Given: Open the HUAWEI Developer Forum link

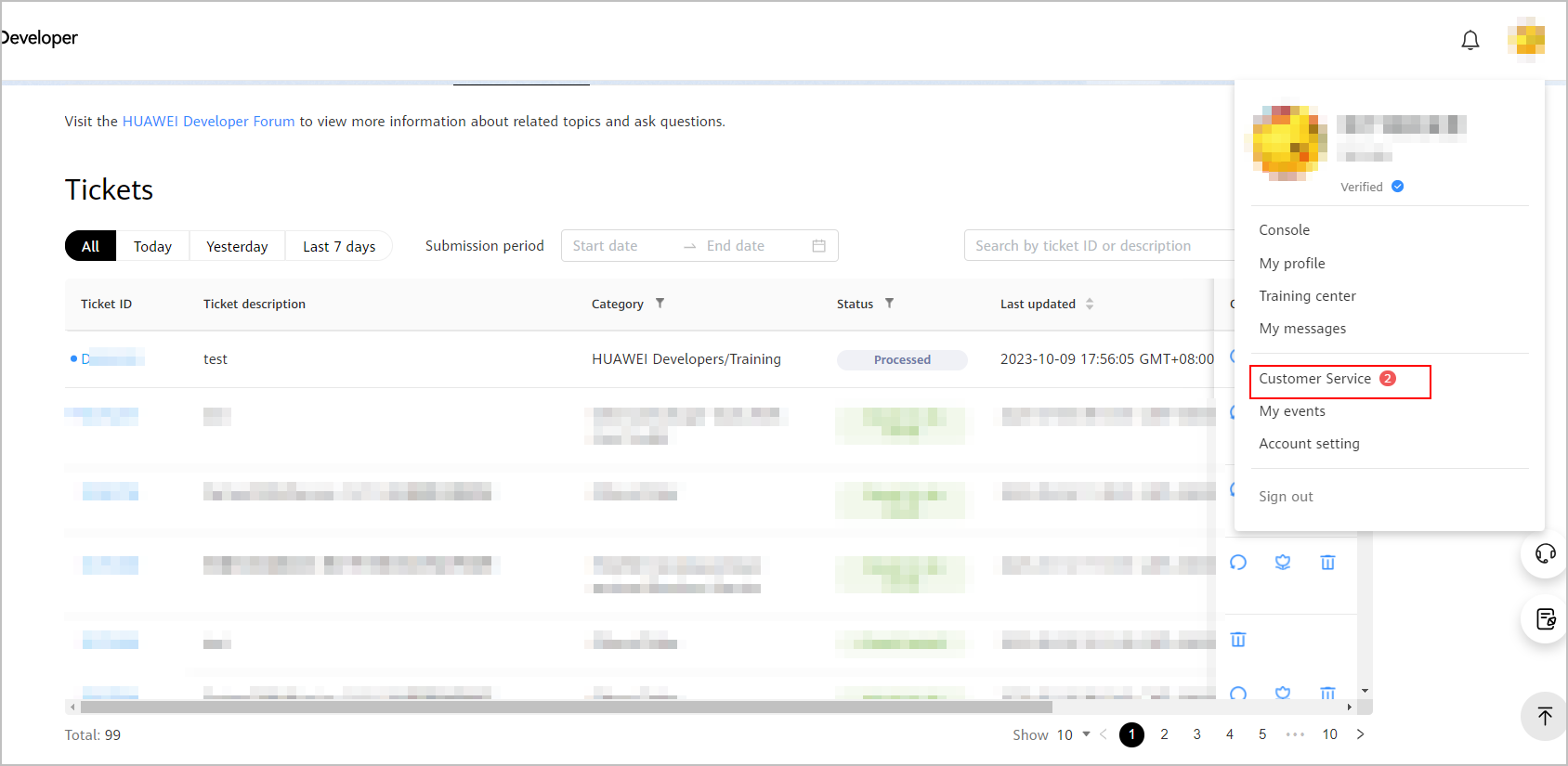Looking at the screenshot, I should 208,122.
